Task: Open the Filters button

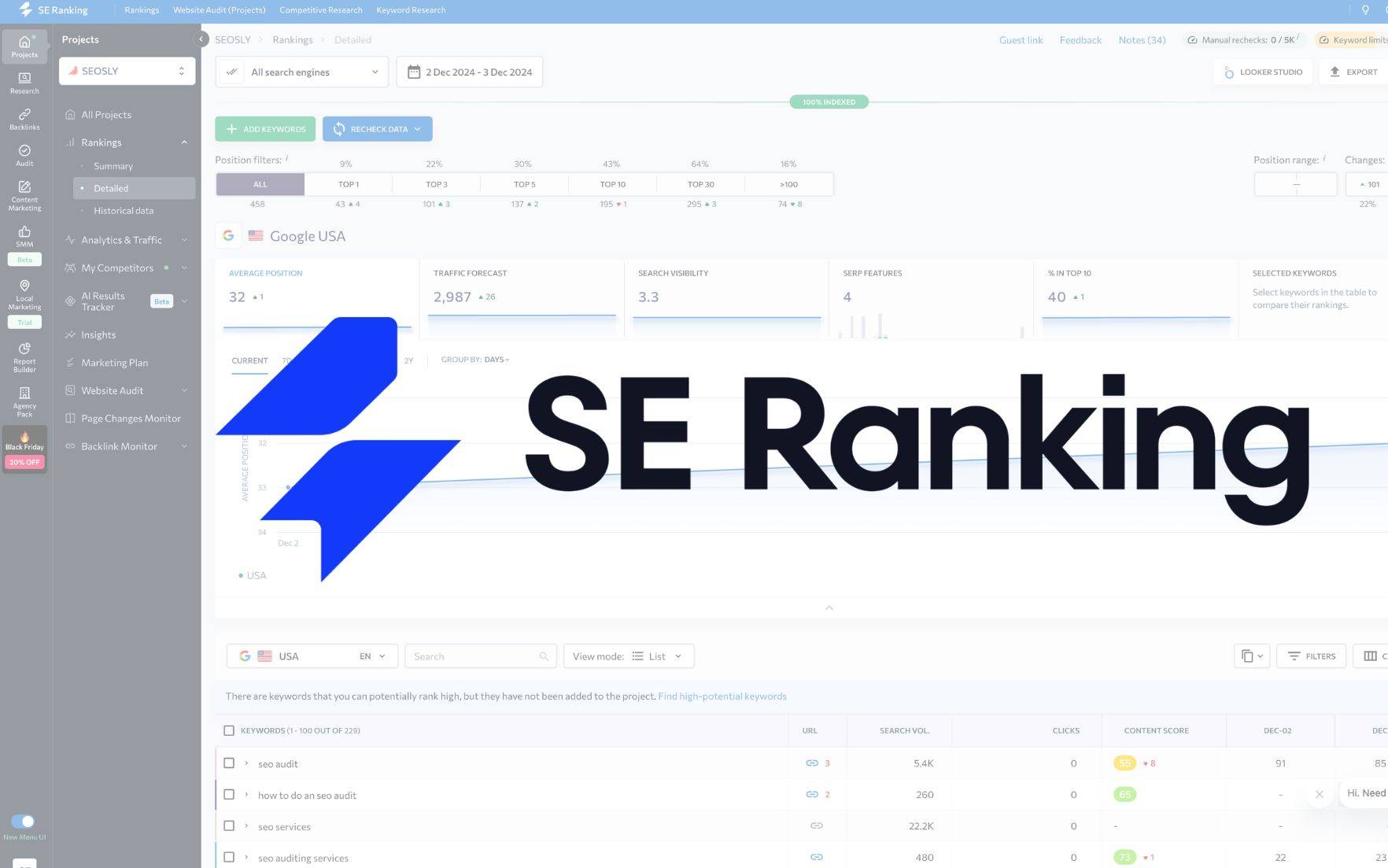Action: 1311,656
